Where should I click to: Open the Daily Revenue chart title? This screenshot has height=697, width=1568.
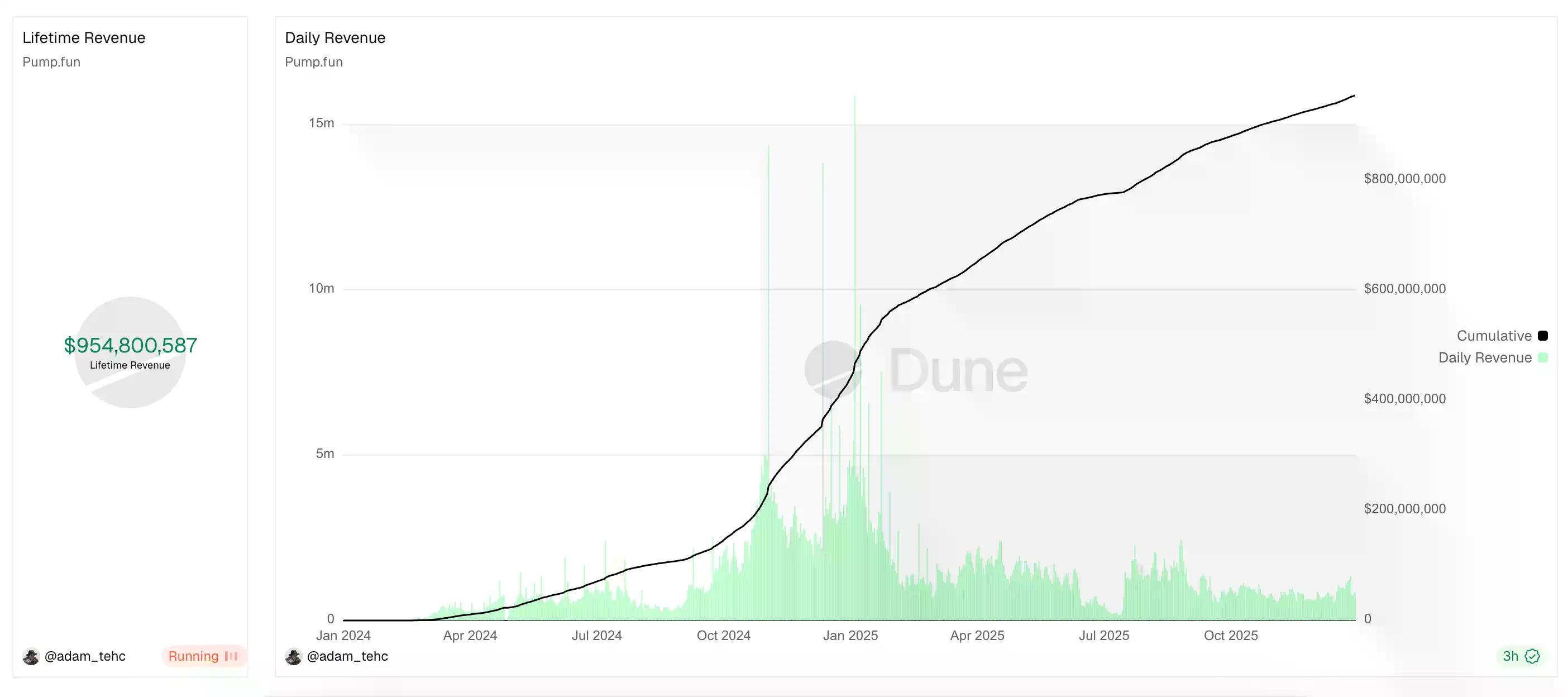[335, 38]
